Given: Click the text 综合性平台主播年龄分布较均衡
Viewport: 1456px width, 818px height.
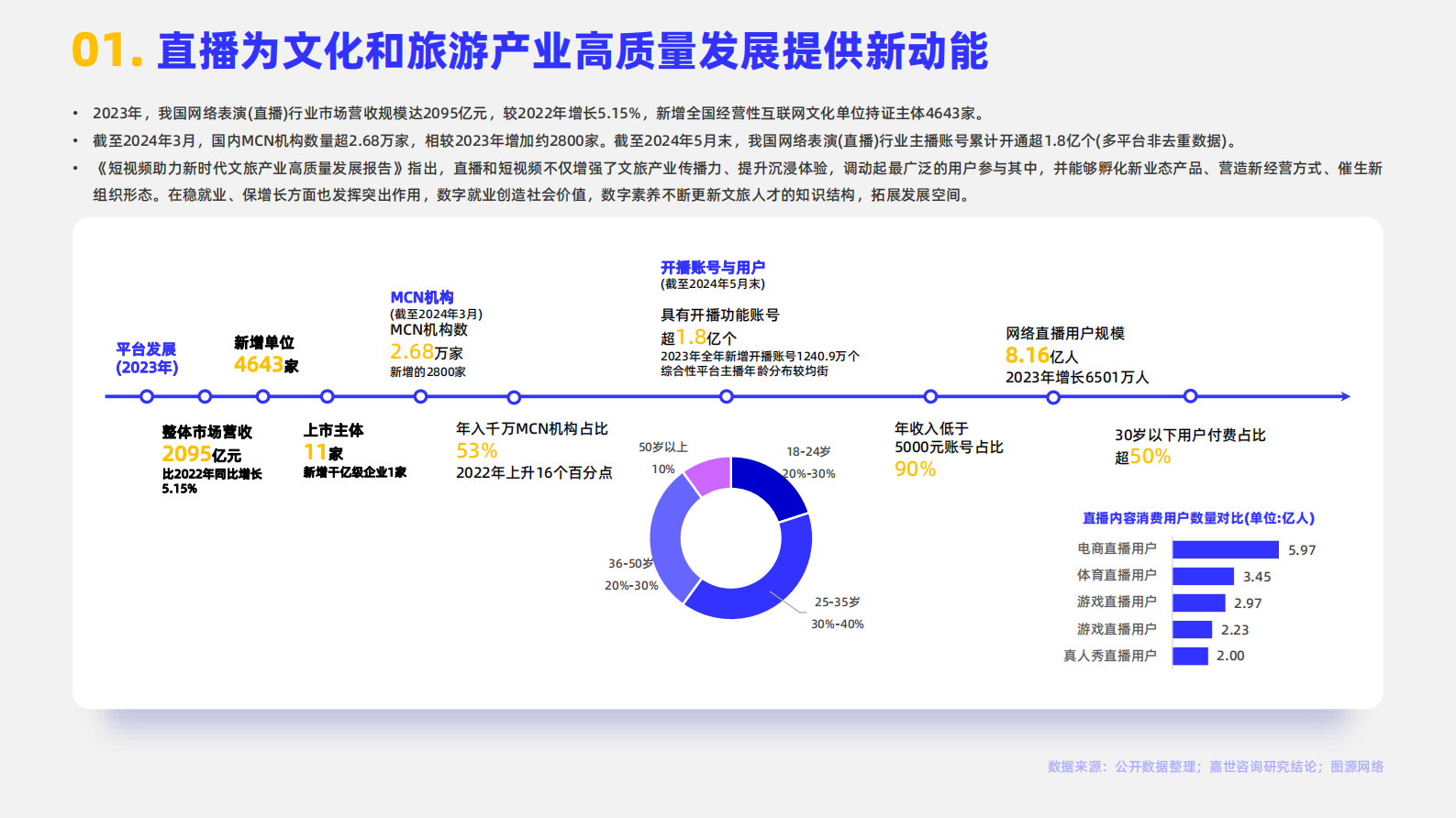Looking at the screenshot, I should tap(744, 371).
